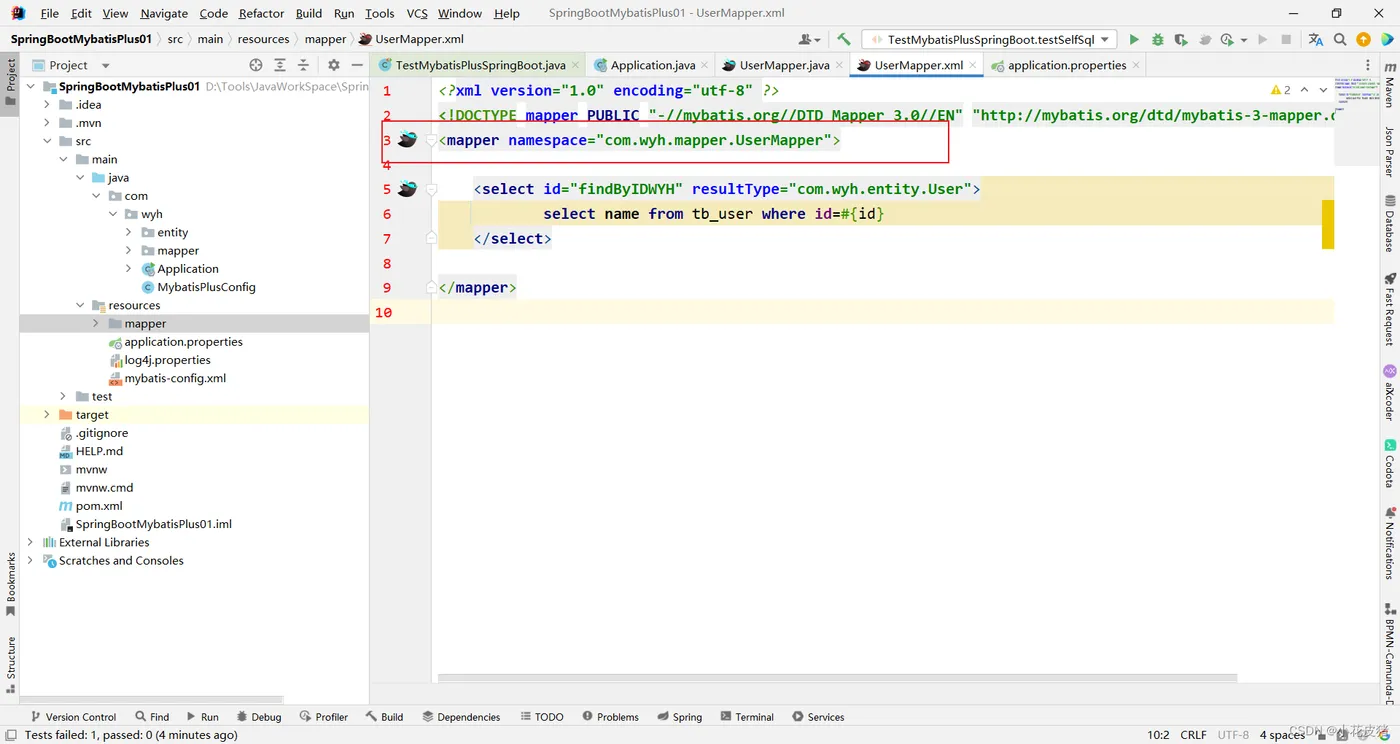Click Collapse All in Project panel
Image resolution: width=1400 pixels, height=744 pixels.
[x=303, y=65]
